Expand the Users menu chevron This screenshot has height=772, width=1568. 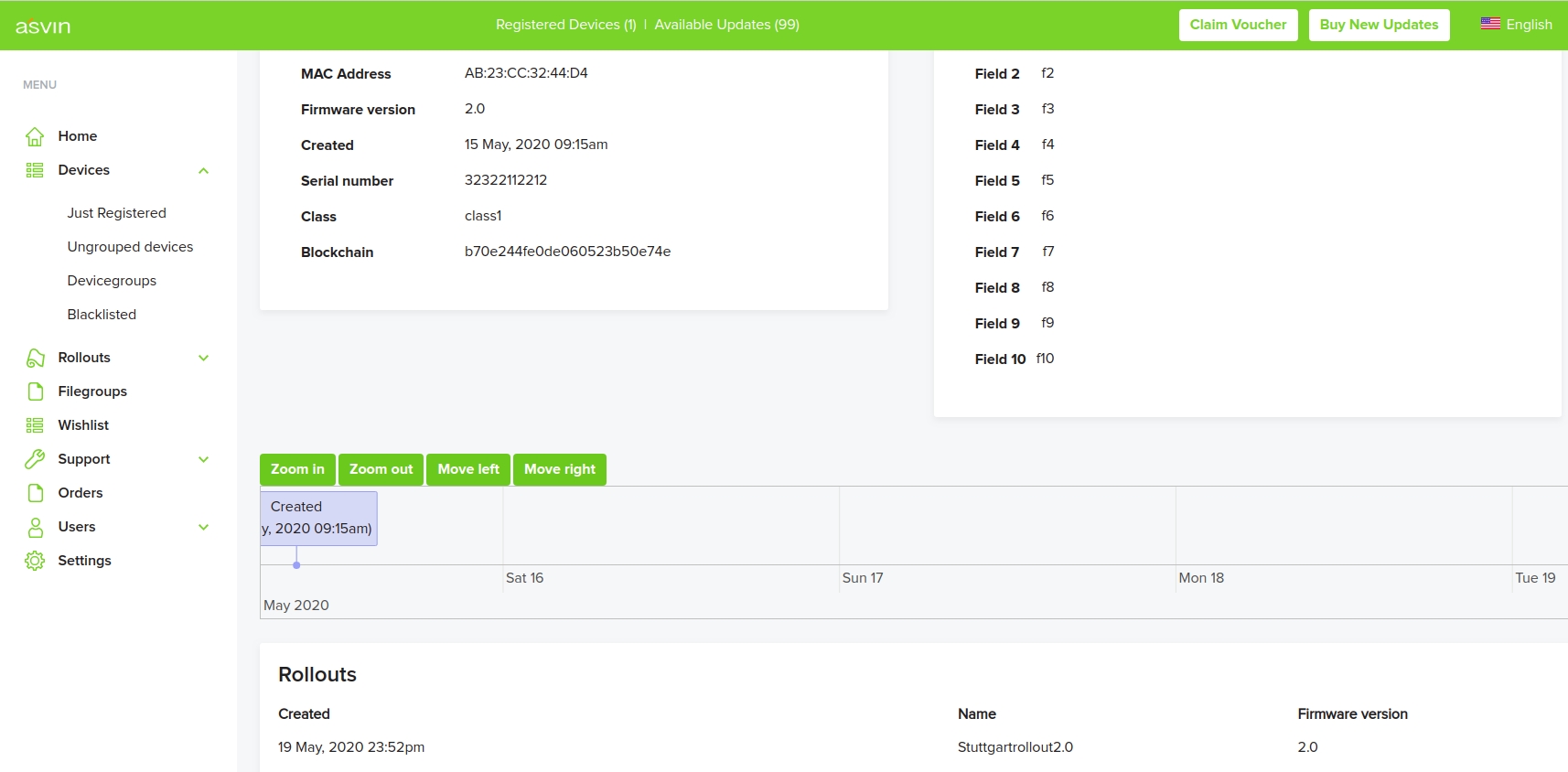pos(203,527)
